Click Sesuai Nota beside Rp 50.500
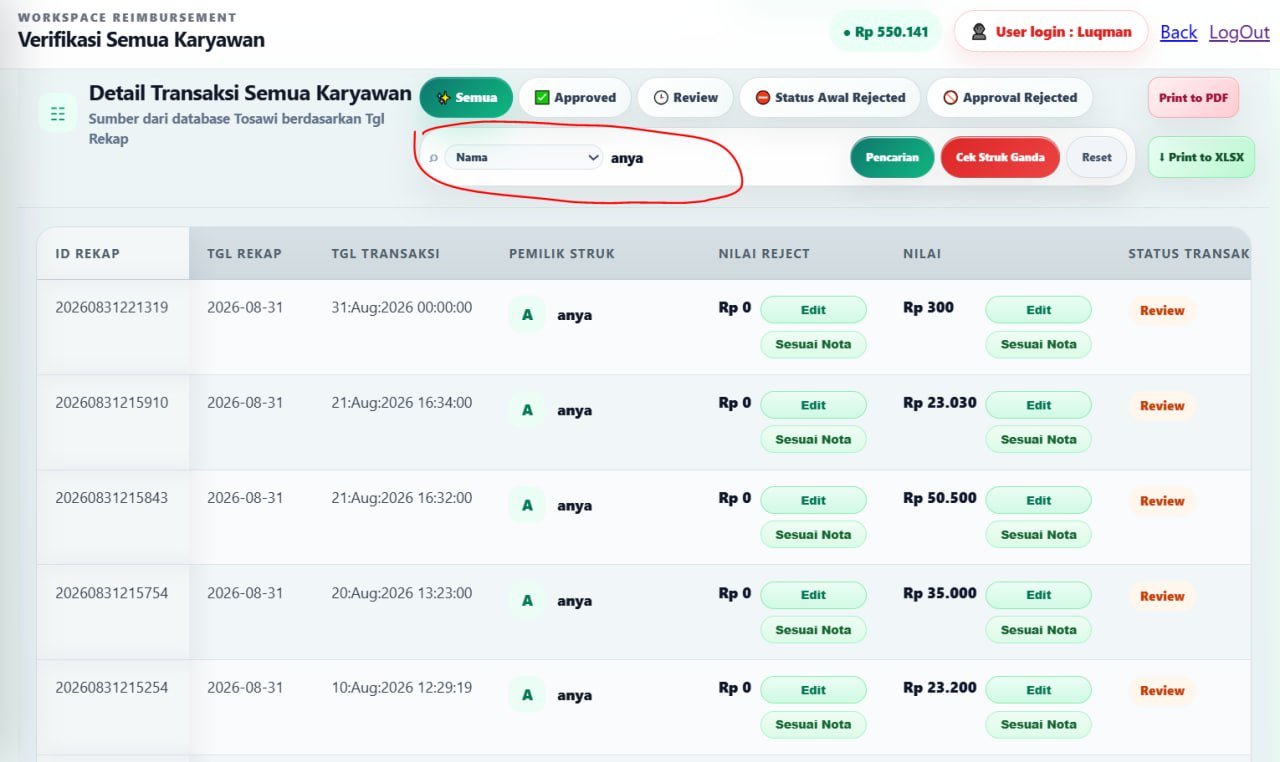 [1038, 534]
